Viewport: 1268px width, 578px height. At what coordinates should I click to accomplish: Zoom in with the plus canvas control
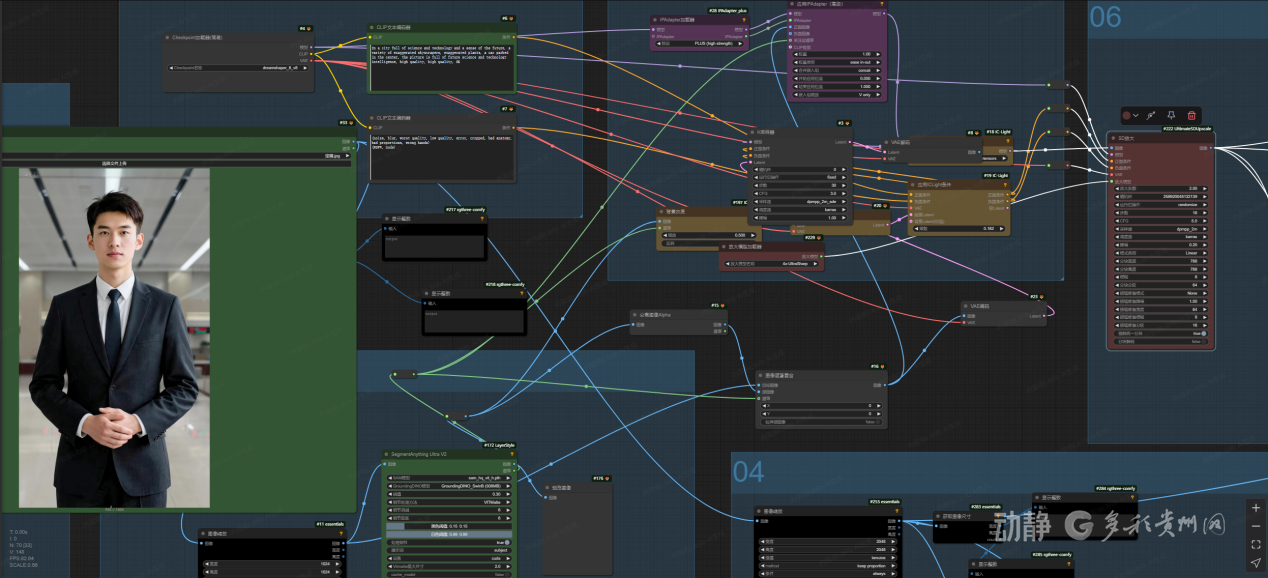tap(1256, 508)
